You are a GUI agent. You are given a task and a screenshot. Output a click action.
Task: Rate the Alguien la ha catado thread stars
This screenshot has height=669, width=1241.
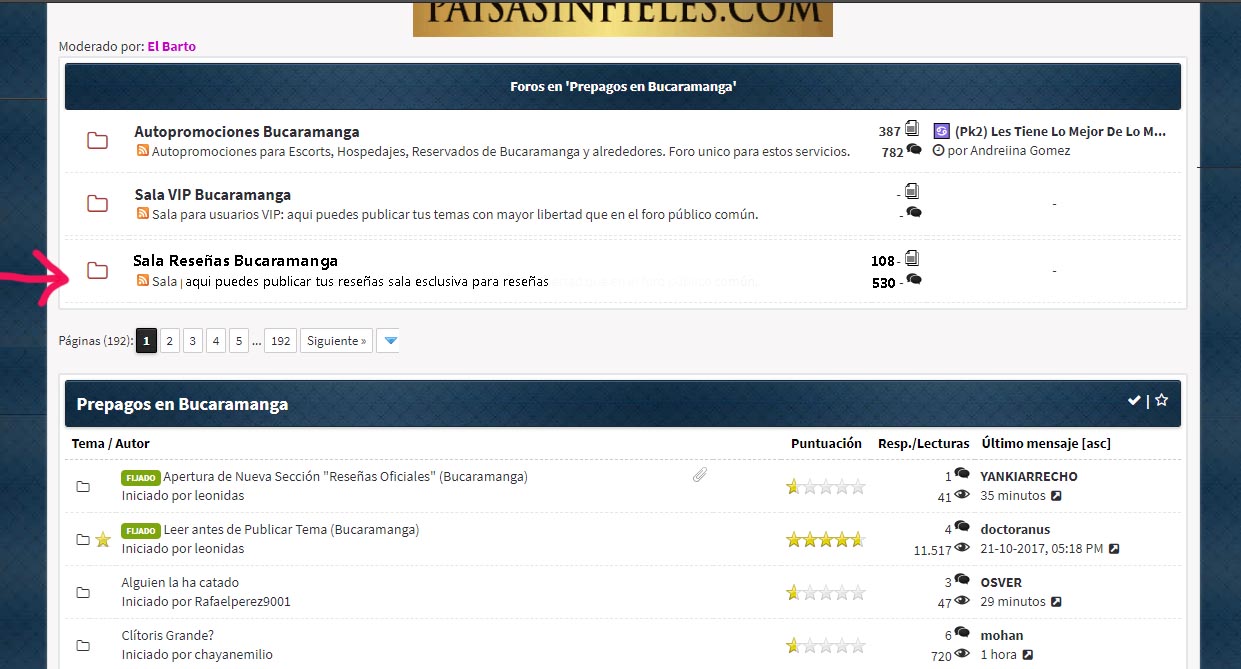click(x=825, y=593)
